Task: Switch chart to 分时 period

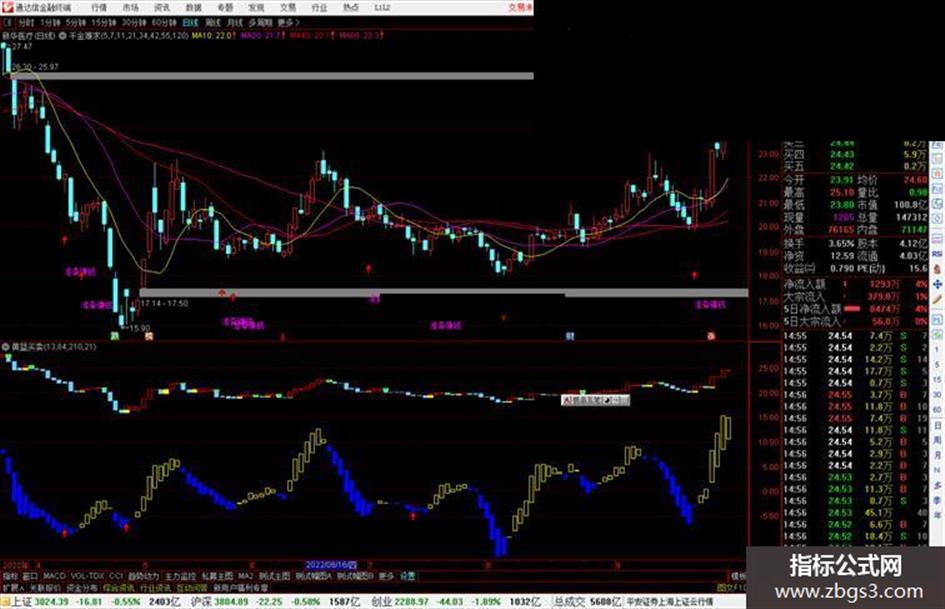Action: pos(25,22)
